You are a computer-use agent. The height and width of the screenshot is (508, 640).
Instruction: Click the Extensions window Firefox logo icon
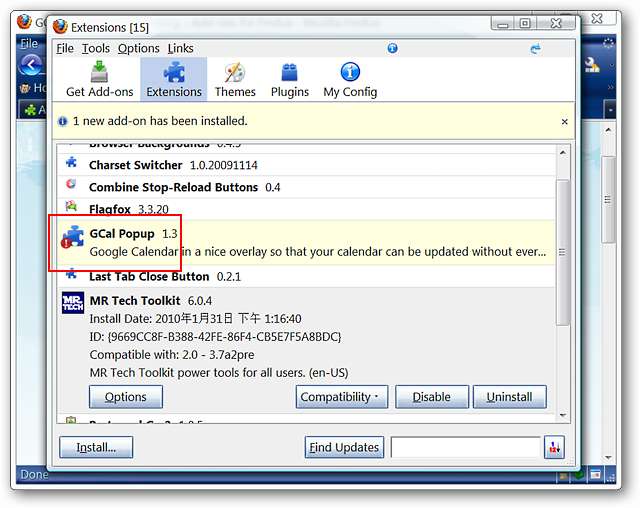(x=60, y=27)
